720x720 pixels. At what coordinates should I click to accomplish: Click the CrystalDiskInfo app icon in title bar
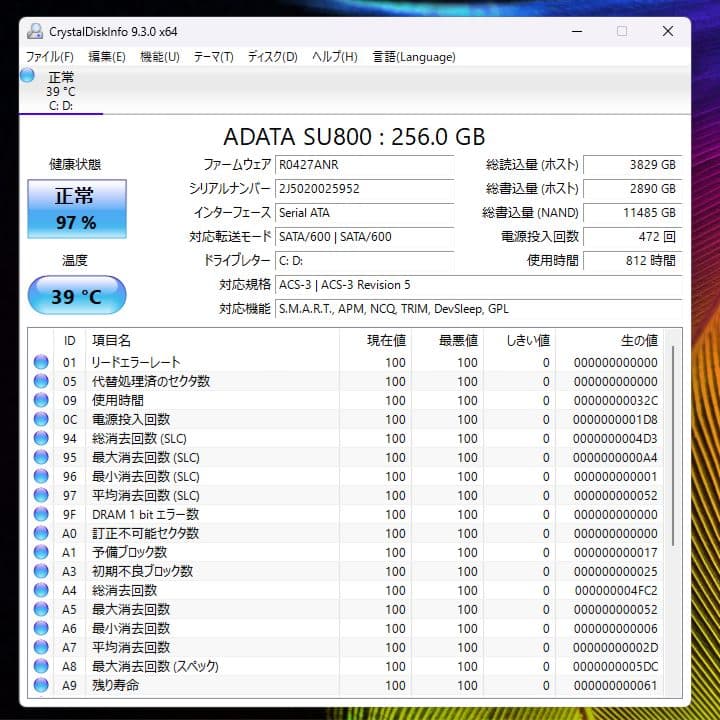[x=34, y=31]
